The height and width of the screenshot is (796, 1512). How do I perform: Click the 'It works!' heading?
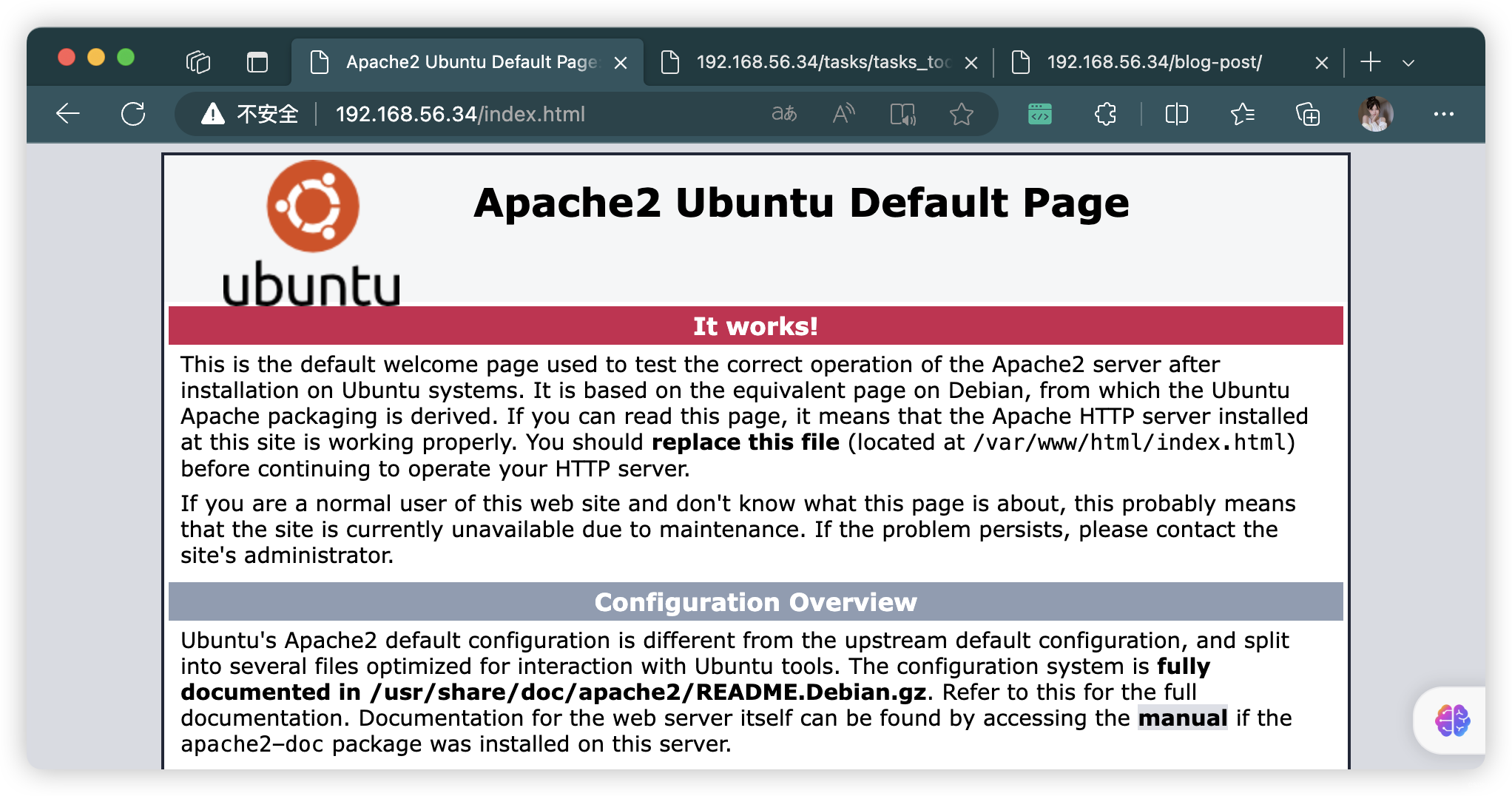[755, 326]
